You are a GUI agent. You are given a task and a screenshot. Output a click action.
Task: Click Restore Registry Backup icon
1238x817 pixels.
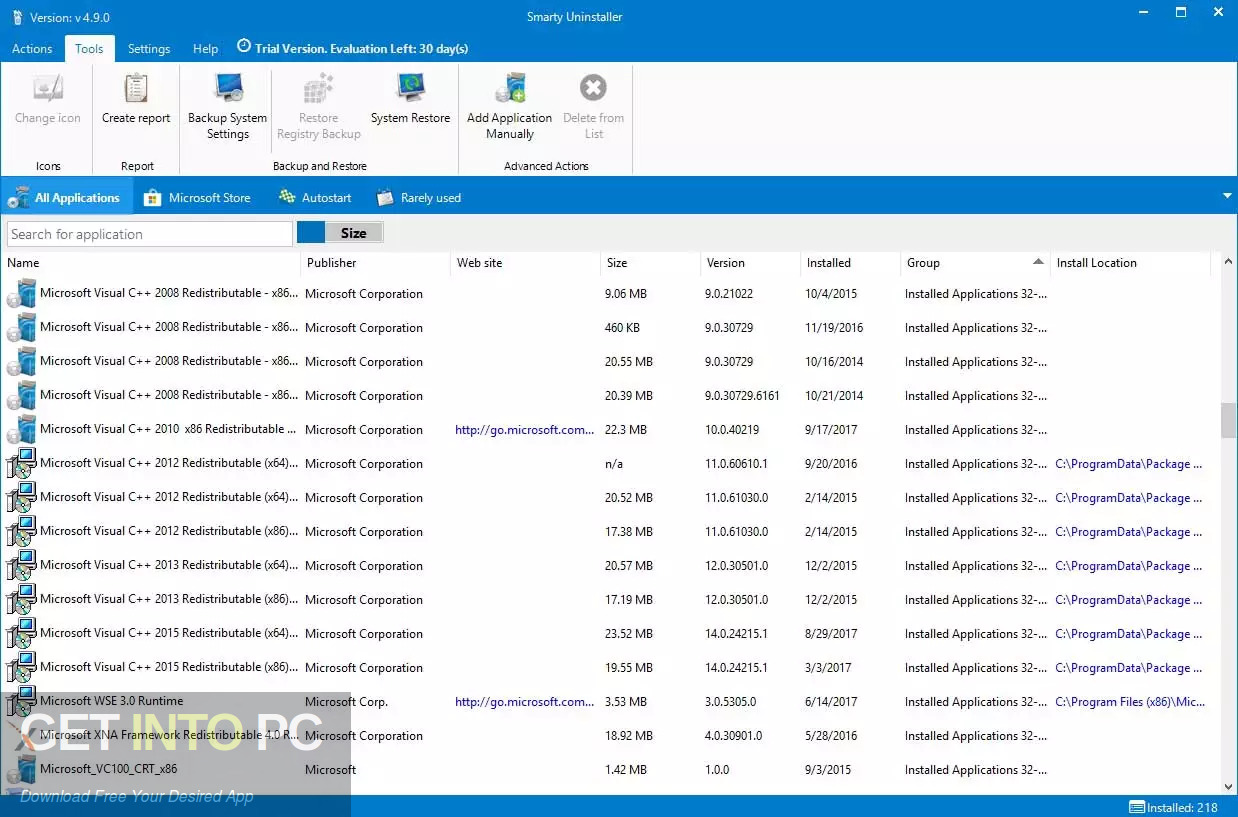pyautogui.click(x=318, y=89)
